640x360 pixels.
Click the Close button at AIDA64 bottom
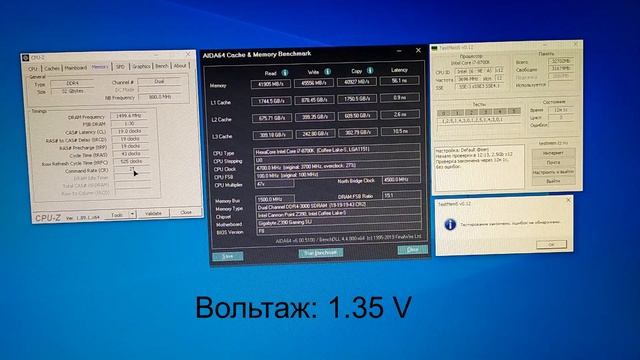413,249
